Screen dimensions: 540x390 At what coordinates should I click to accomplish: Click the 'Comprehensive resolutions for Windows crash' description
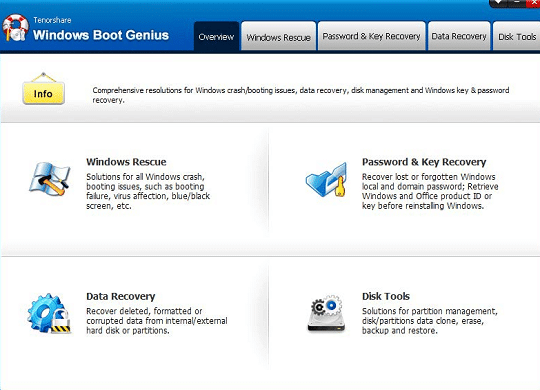(x=301, y=95)
